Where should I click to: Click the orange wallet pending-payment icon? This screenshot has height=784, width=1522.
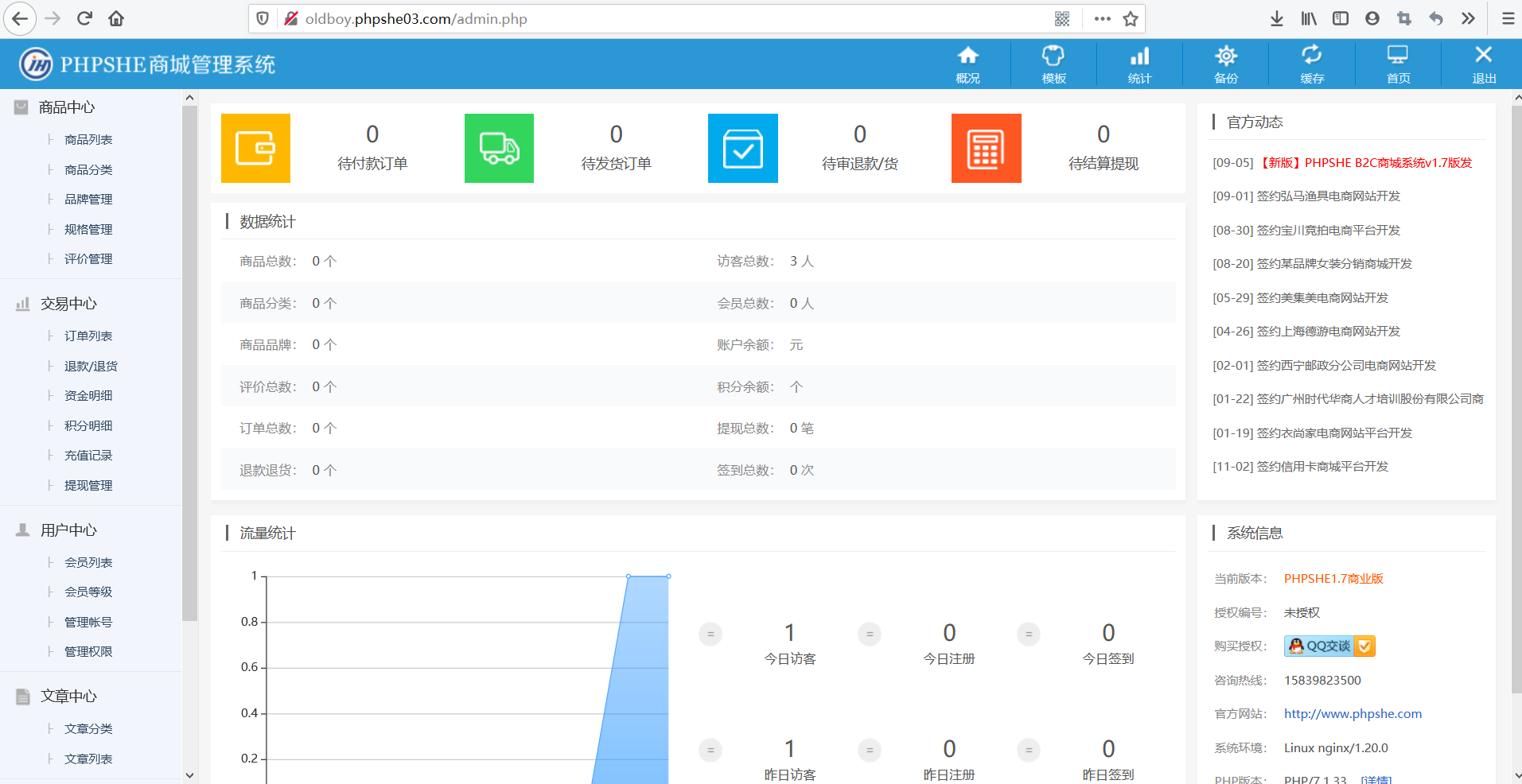[255, 148]
